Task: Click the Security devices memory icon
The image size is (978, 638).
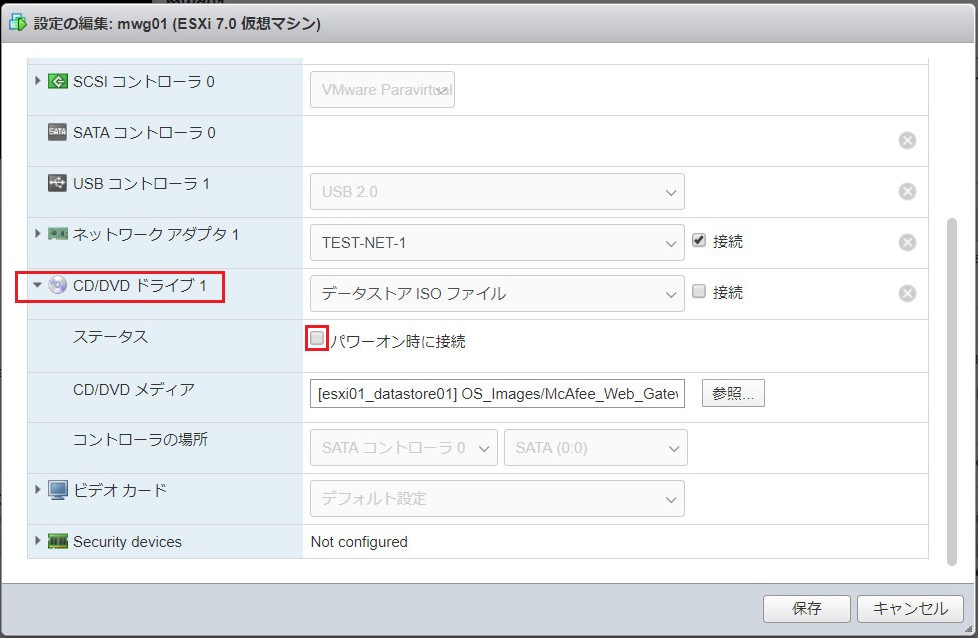Action: (58, 541)
